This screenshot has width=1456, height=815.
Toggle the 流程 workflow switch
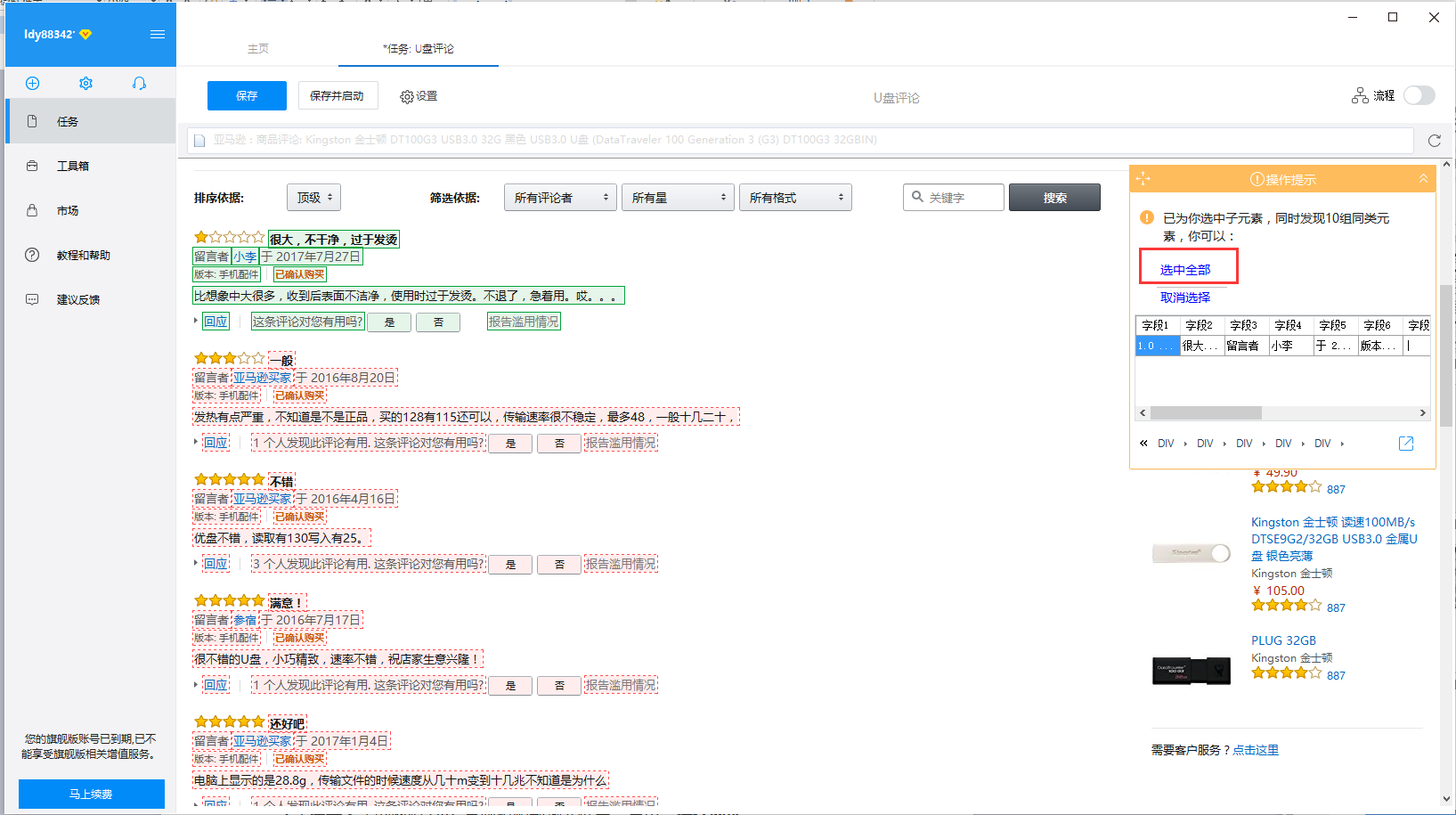[x=1419, y=95]
